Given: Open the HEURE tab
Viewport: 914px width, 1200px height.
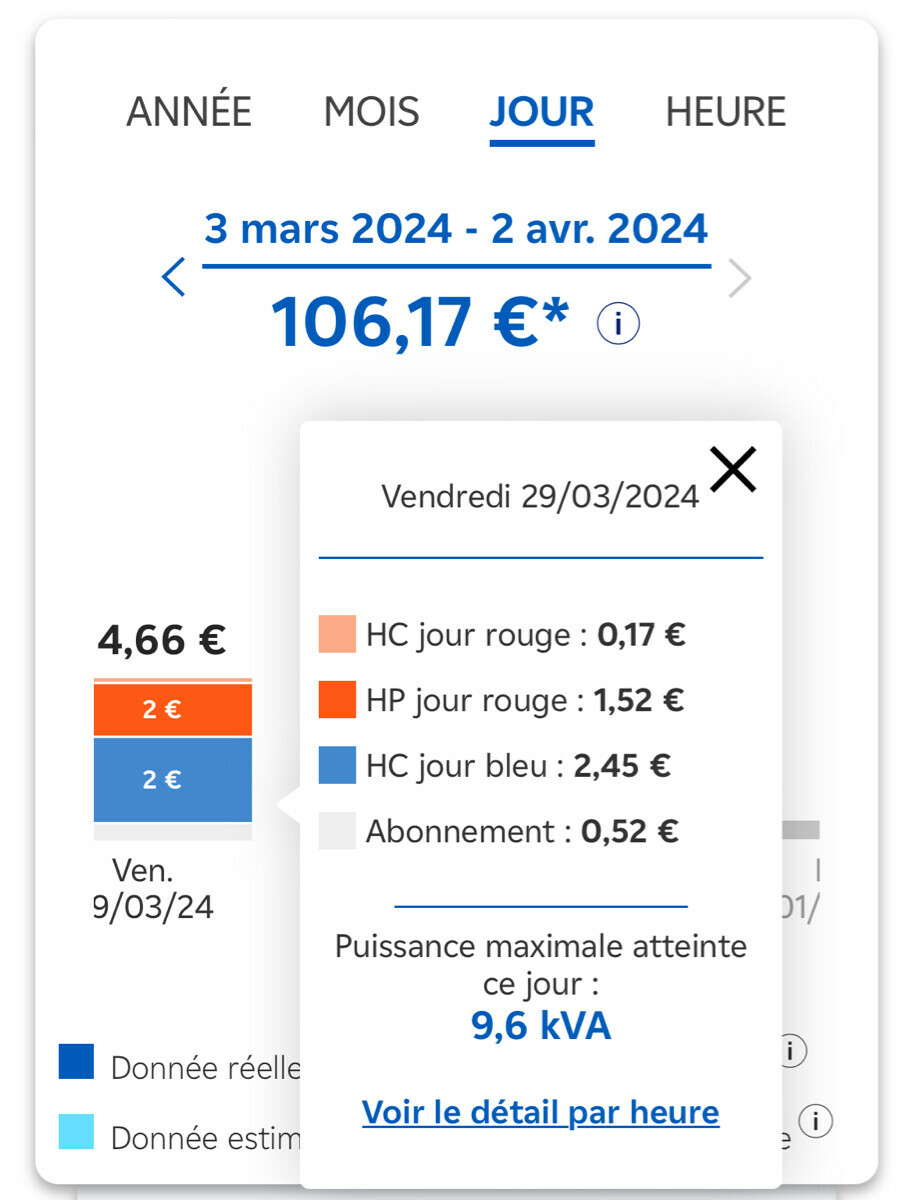Looking at the screenshot, I should [726, 112].
